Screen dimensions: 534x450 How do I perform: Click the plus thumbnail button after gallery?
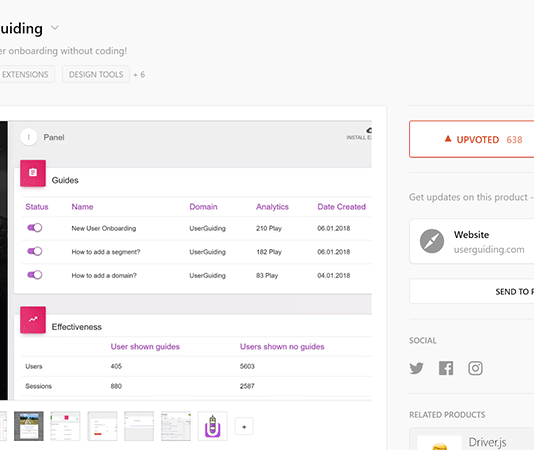point(244,426)
